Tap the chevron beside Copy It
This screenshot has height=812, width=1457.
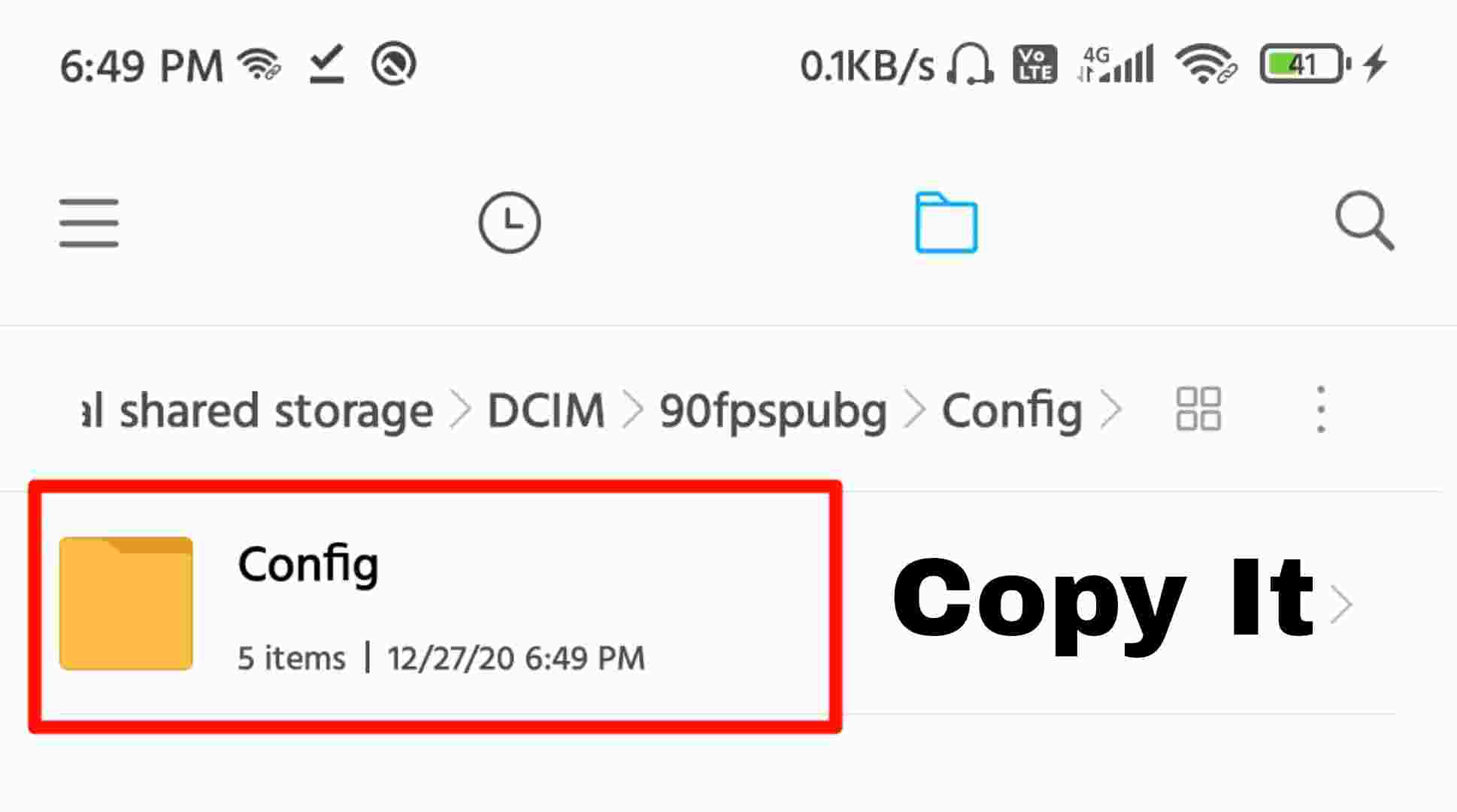tap(1341, 604)
